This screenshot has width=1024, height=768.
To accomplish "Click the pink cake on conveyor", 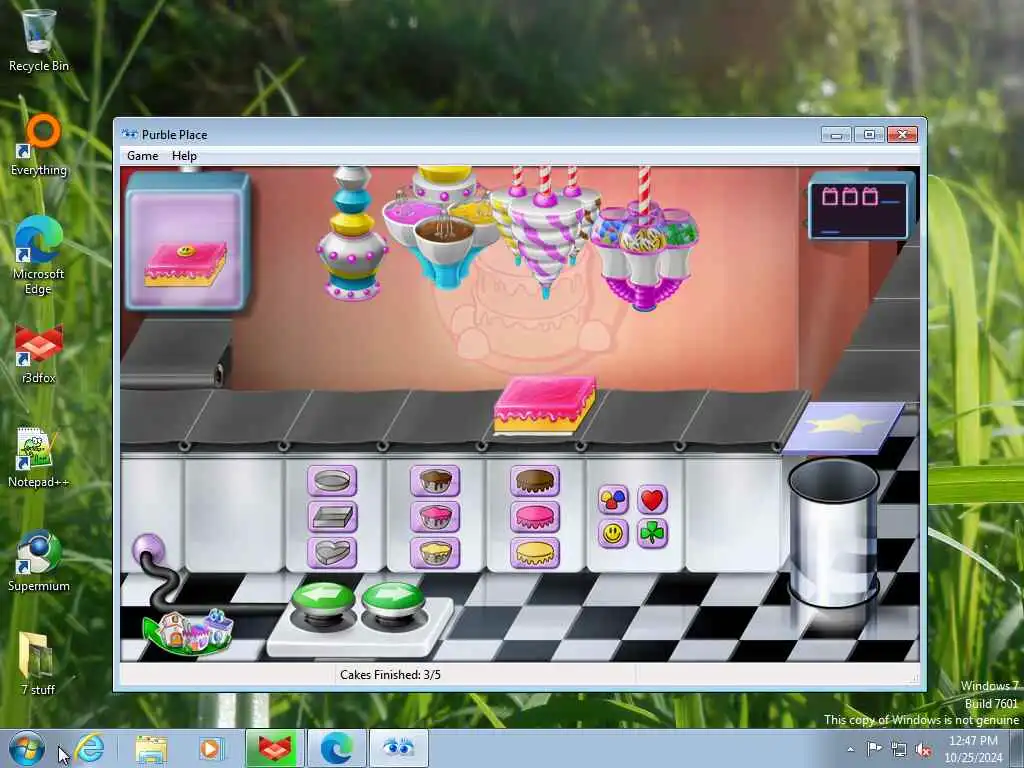I will click(x=545, y=405).
